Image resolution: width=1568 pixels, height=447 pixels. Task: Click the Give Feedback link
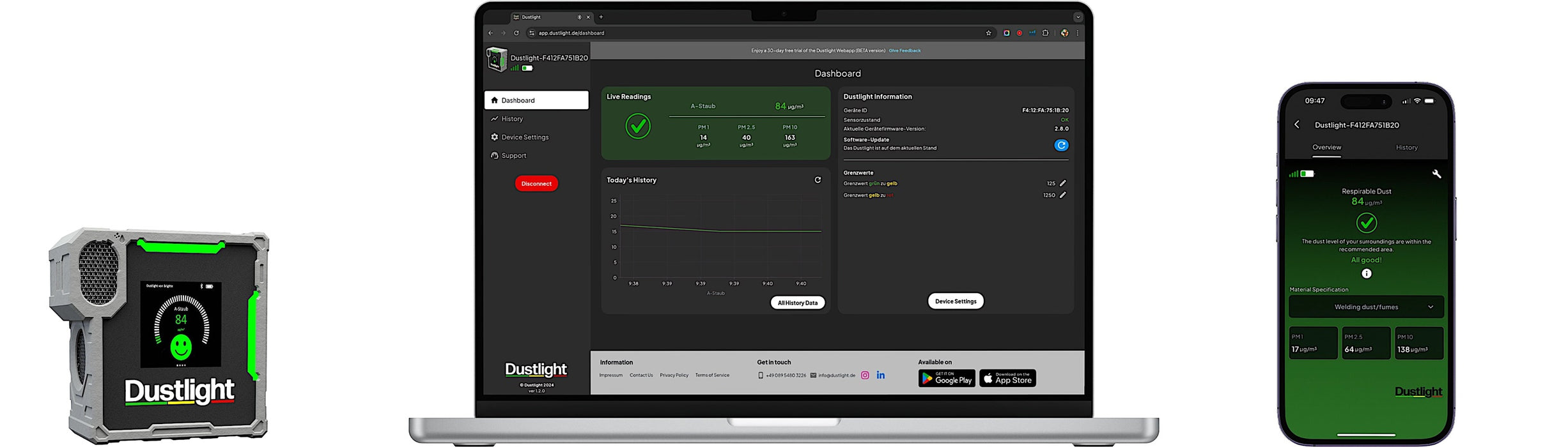904,50
